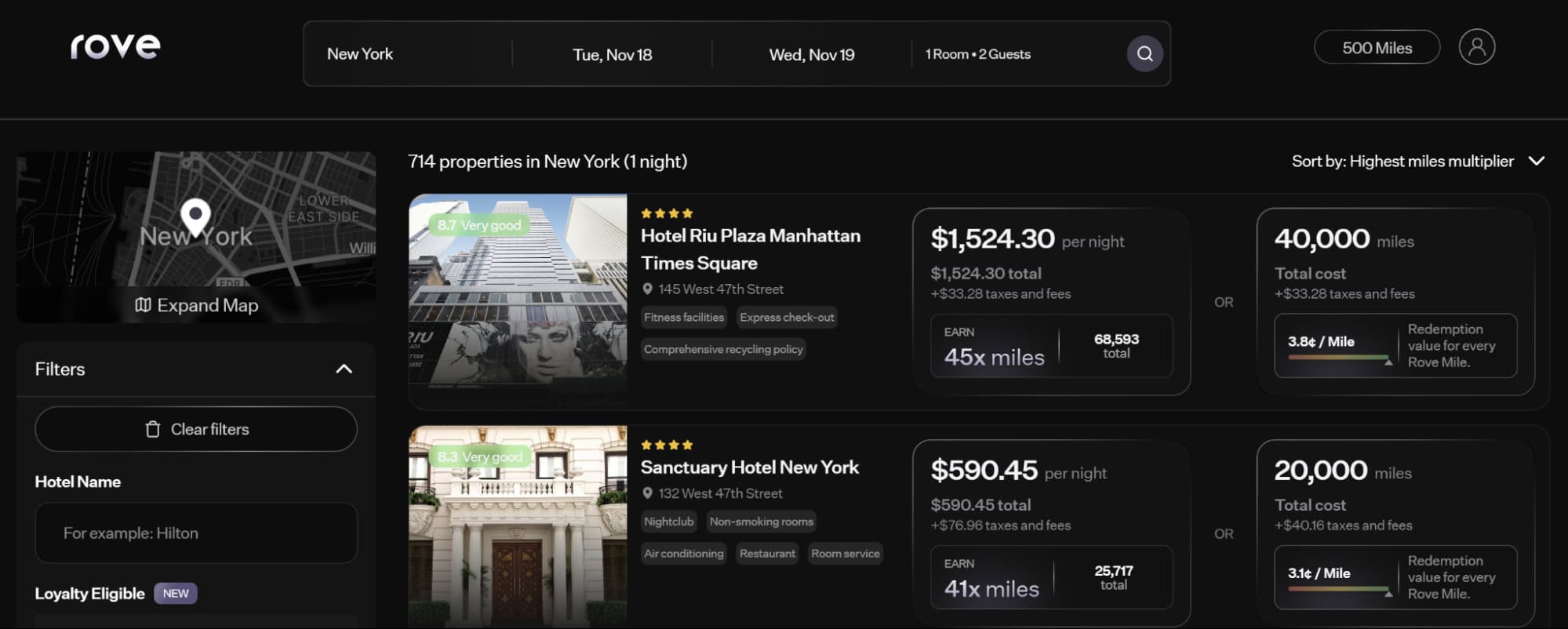Click the map location pin
Image resolution: width=1568 pixels, height=629 pixels.
pyautogui.click(x=195, y=217)
